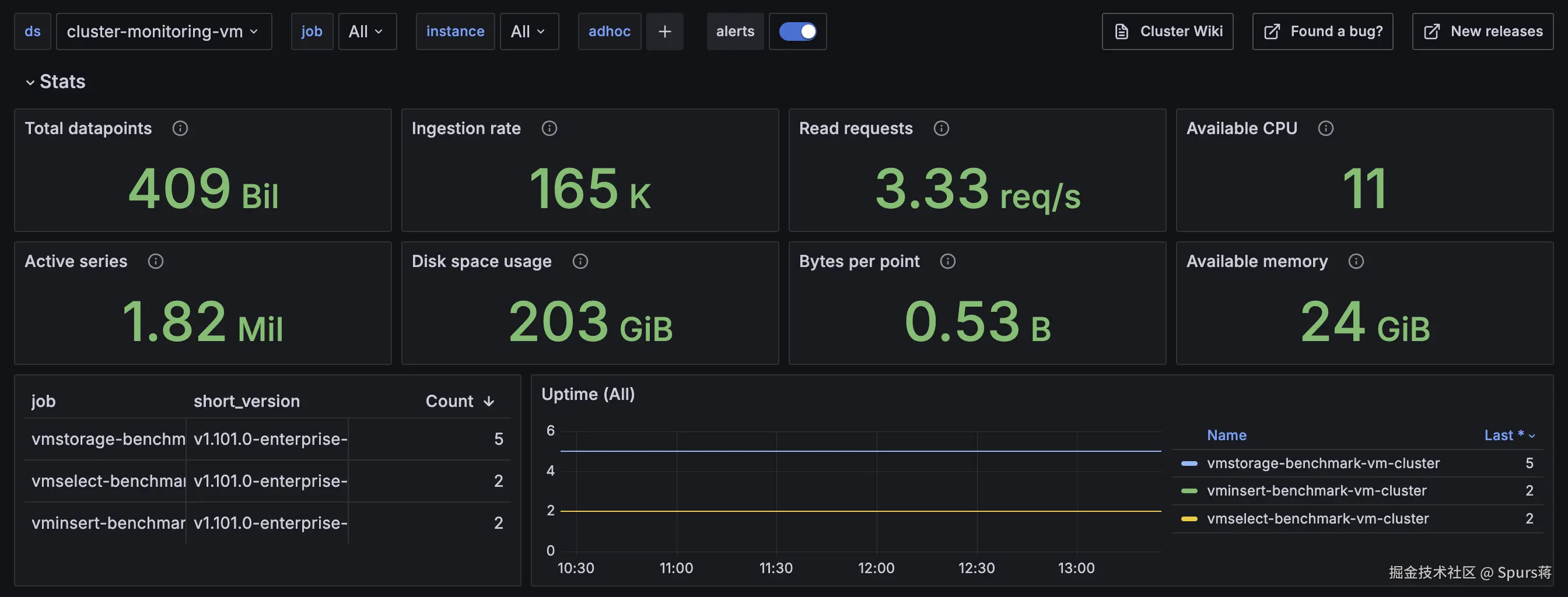Click info icon next to Available memory
Screen dimensions: 1568x597
(x=1356, y=261)
